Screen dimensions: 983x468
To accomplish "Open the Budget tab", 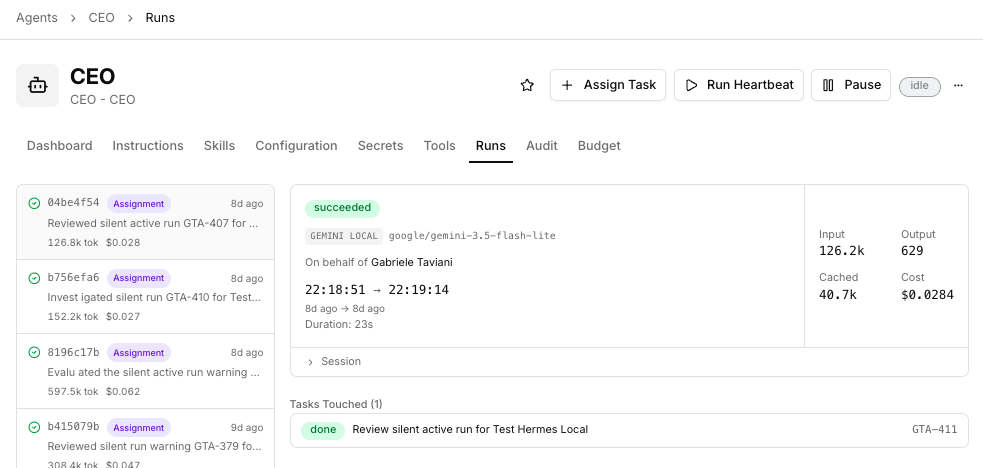I will click(599, 145).
